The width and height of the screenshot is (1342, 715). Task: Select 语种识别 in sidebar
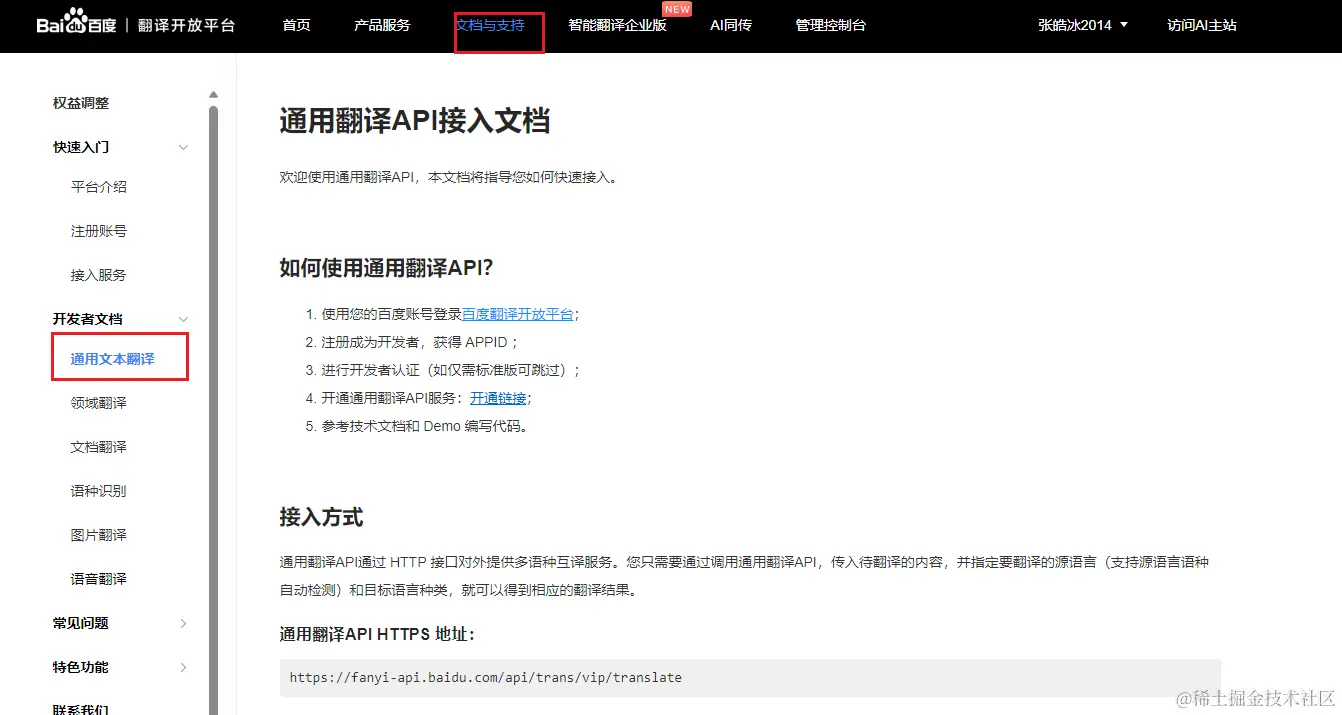pyautogui.click(x=99, y=491)
